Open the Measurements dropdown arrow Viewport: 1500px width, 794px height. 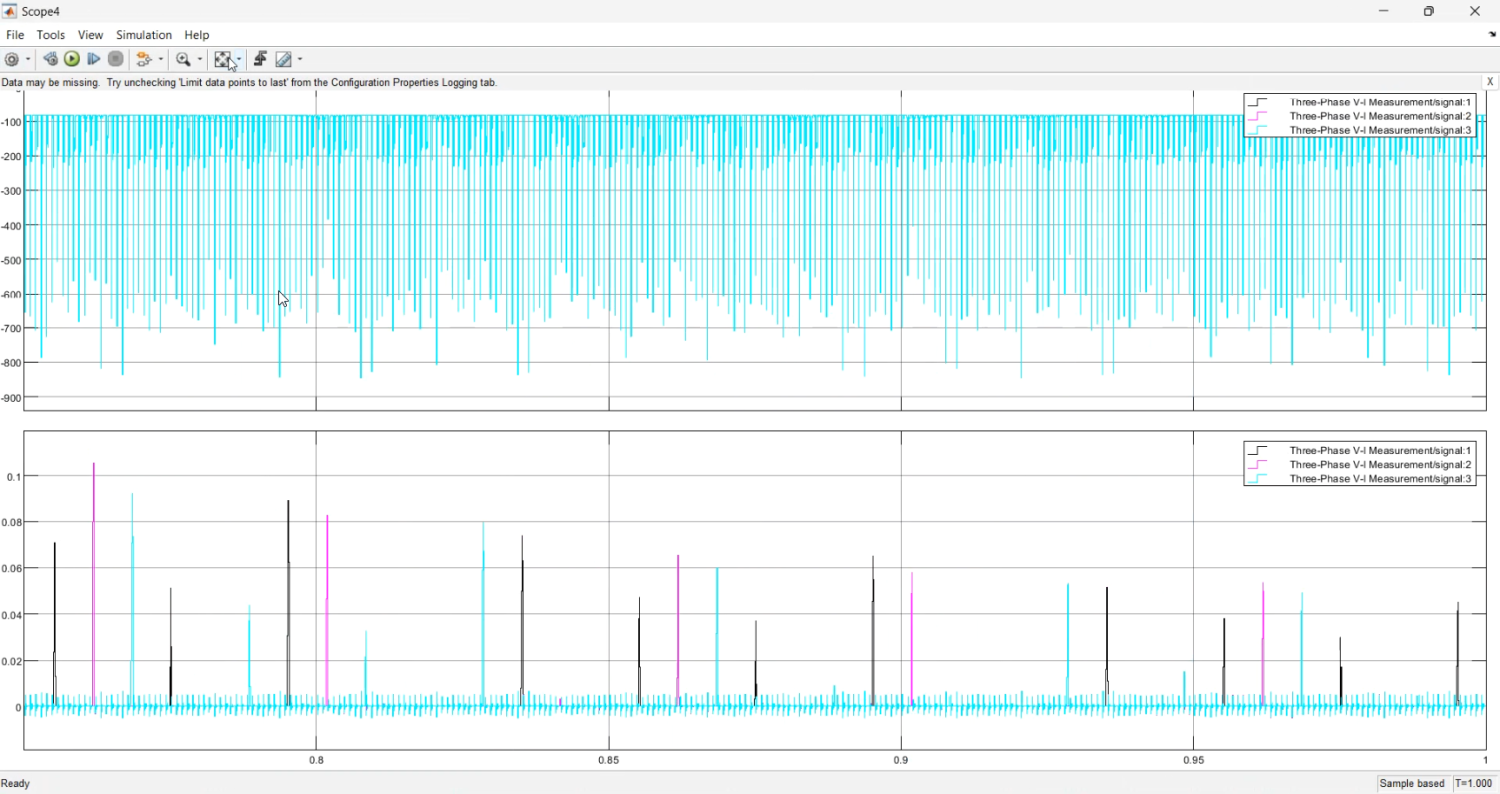coord(300,60)
